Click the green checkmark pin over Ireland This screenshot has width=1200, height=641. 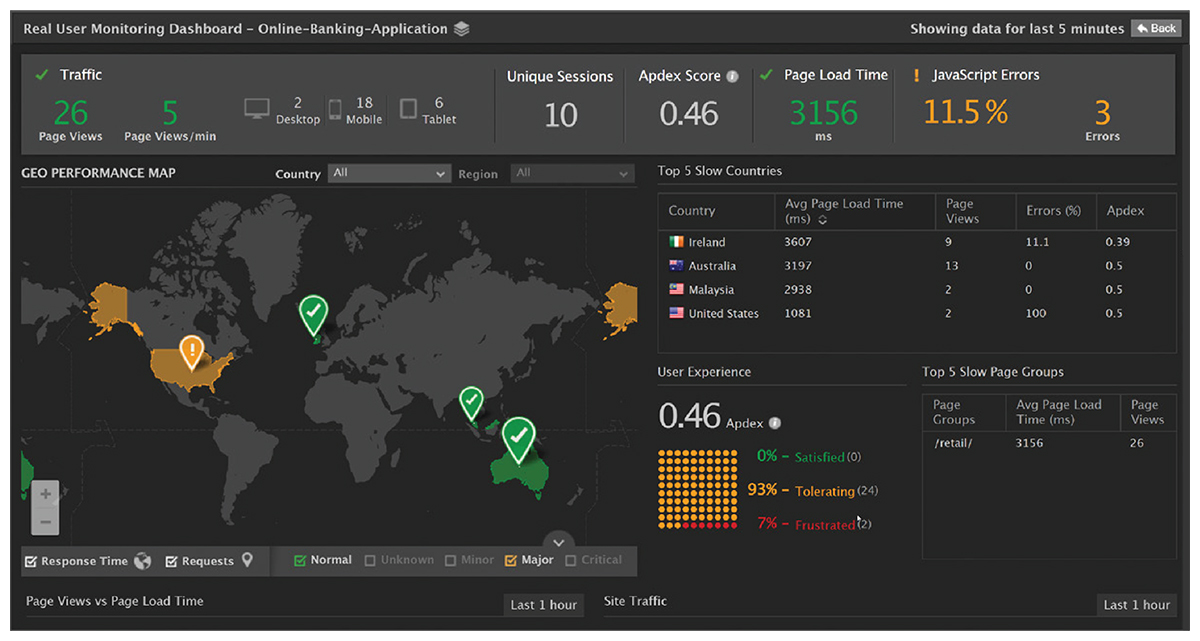314,313
